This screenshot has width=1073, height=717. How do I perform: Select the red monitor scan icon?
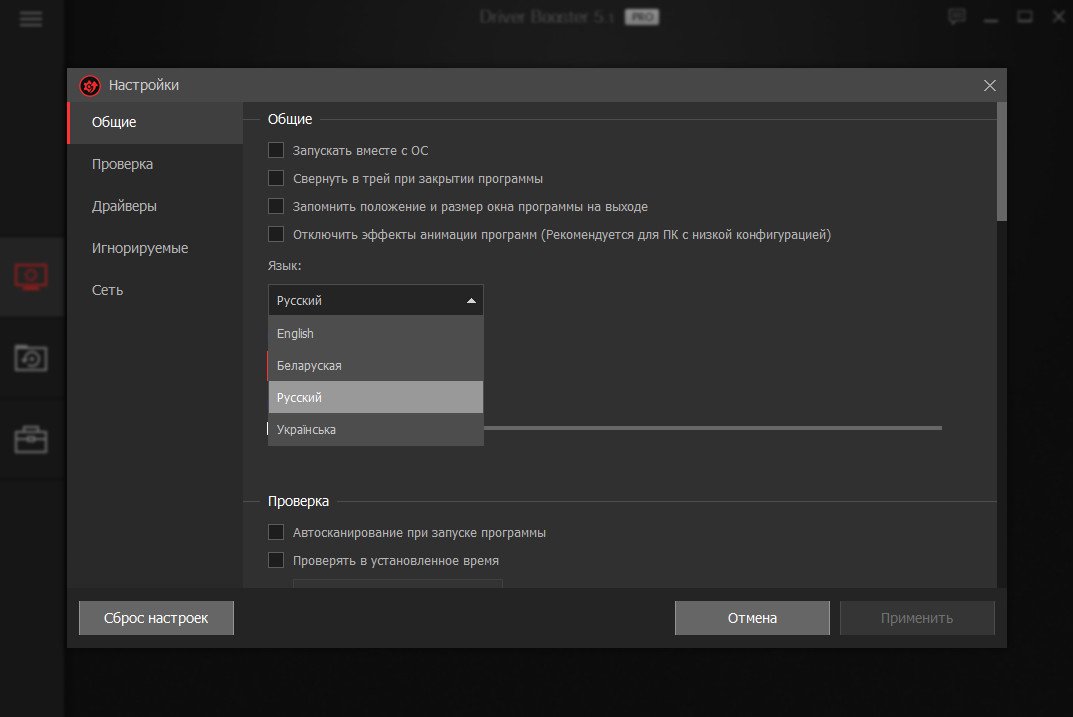click(x=31, y=276)
